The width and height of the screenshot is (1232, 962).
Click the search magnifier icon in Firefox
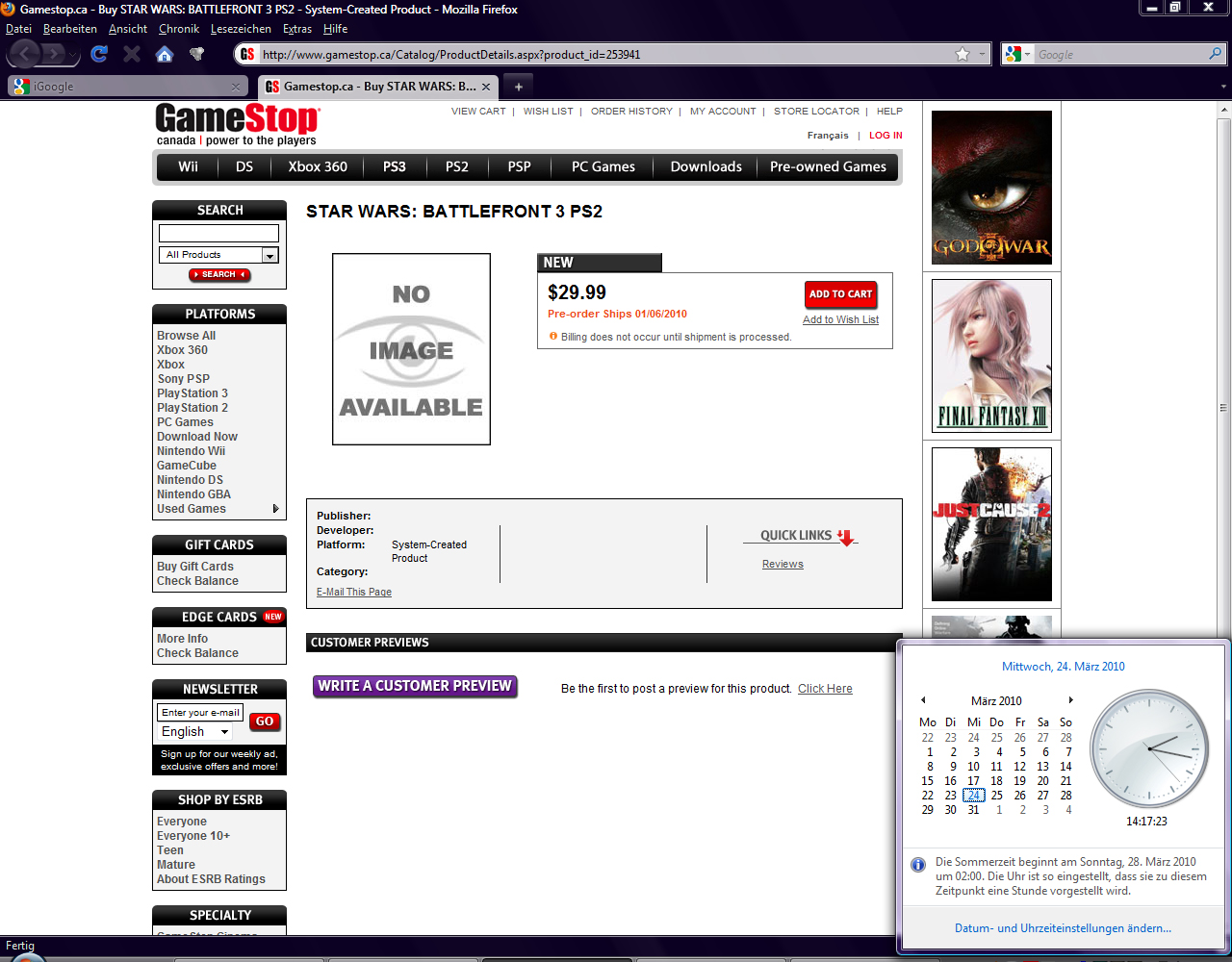click(x=1215, y=54)
